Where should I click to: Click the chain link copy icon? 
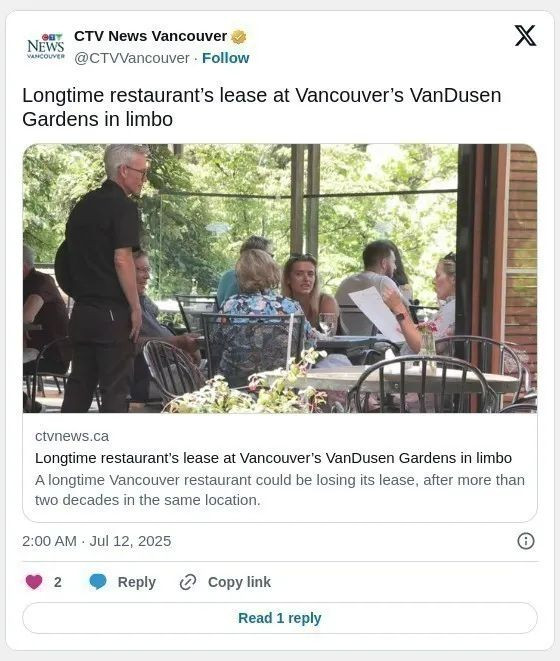tap(188, 582)
